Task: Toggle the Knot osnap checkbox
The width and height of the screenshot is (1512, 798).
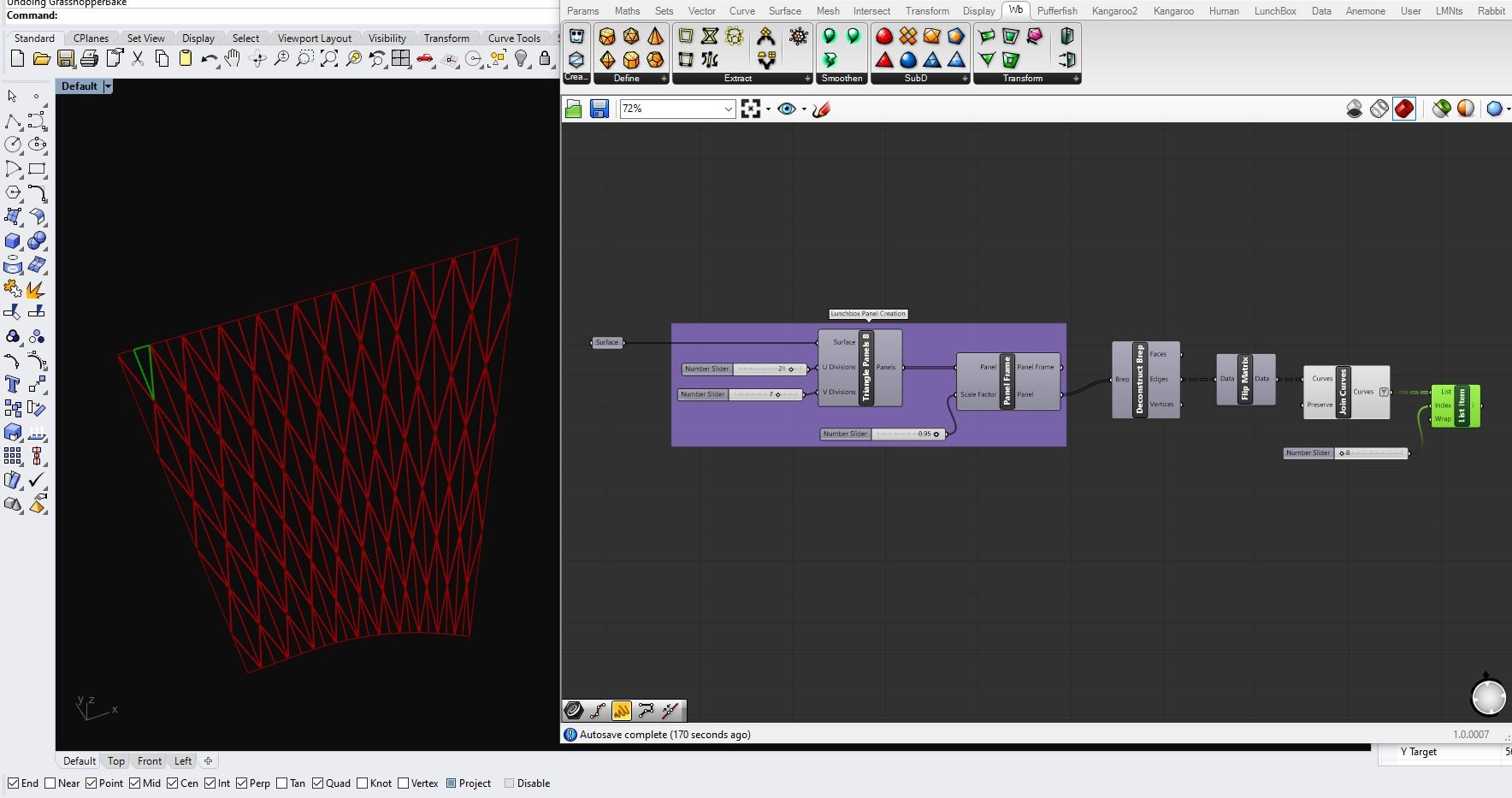Action: coord(363,783)
